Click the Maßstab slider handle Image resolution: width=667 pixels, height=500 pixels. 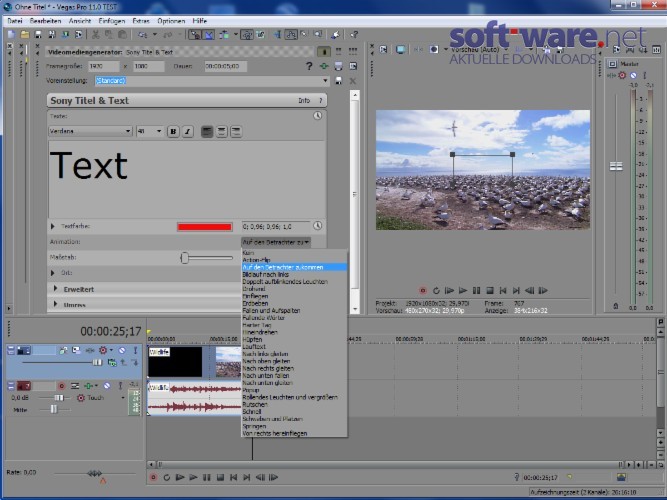(x=184, y=257)
